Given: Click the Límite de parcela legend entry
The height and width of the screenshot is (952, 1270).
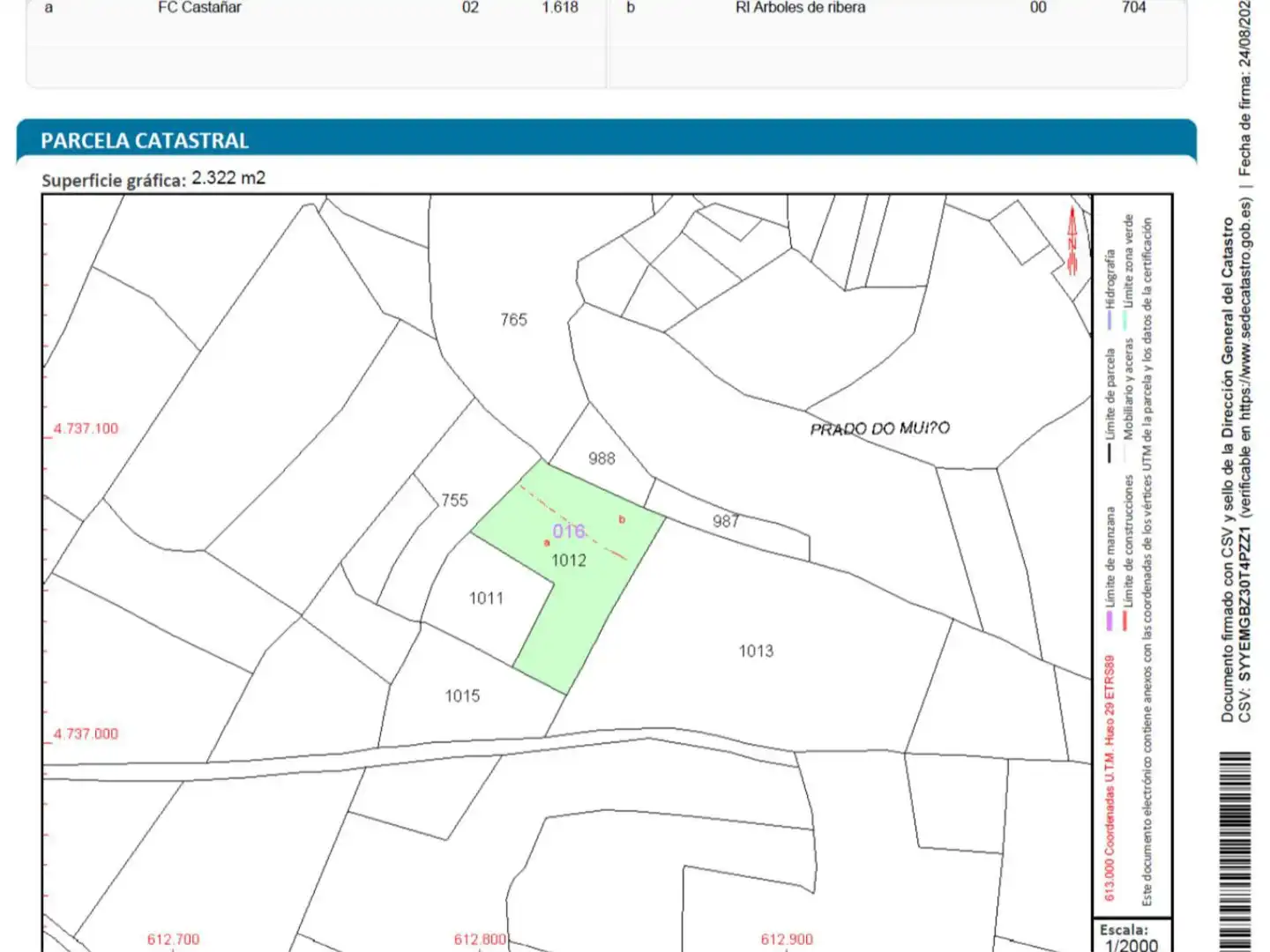Looking at the screenshot, I should (1110, 405).
